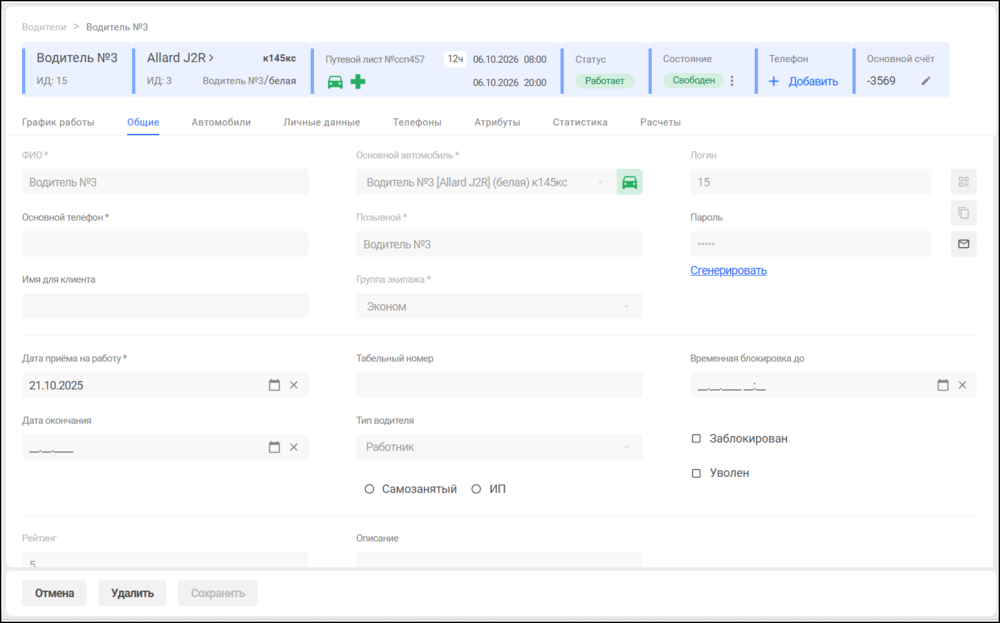Viewport: 1000px width, 623px height.
Task: Click the Имя для клиента input field
Action: pos(165,307)
